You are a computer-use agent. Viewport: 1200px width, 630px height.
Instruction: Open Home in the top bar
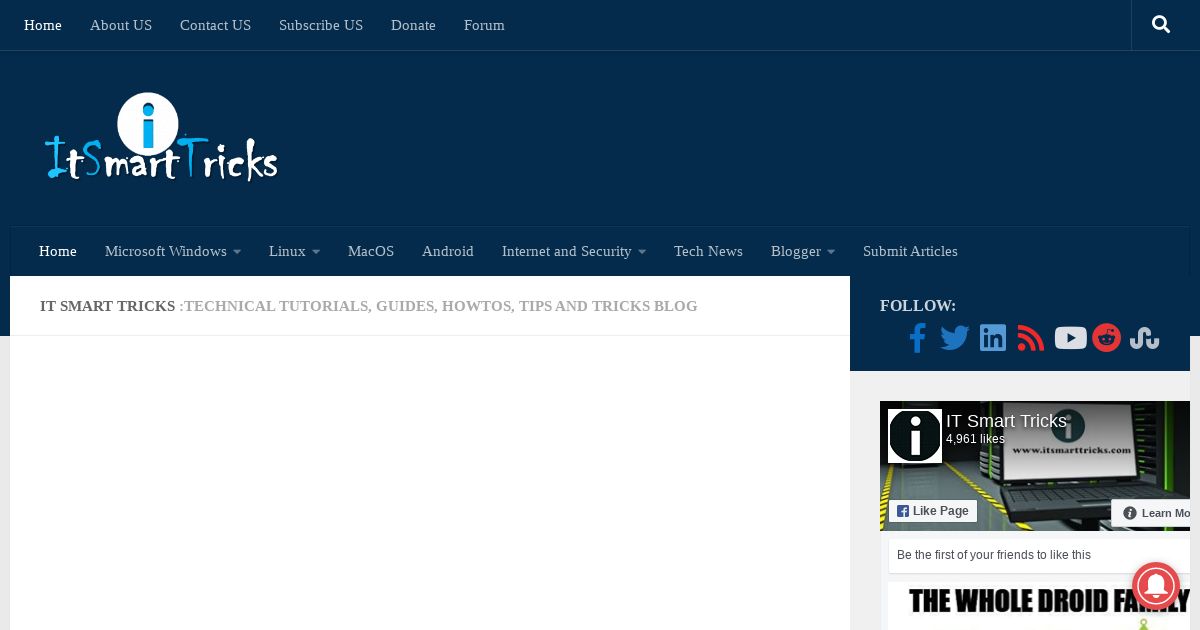tap(43, 25)
